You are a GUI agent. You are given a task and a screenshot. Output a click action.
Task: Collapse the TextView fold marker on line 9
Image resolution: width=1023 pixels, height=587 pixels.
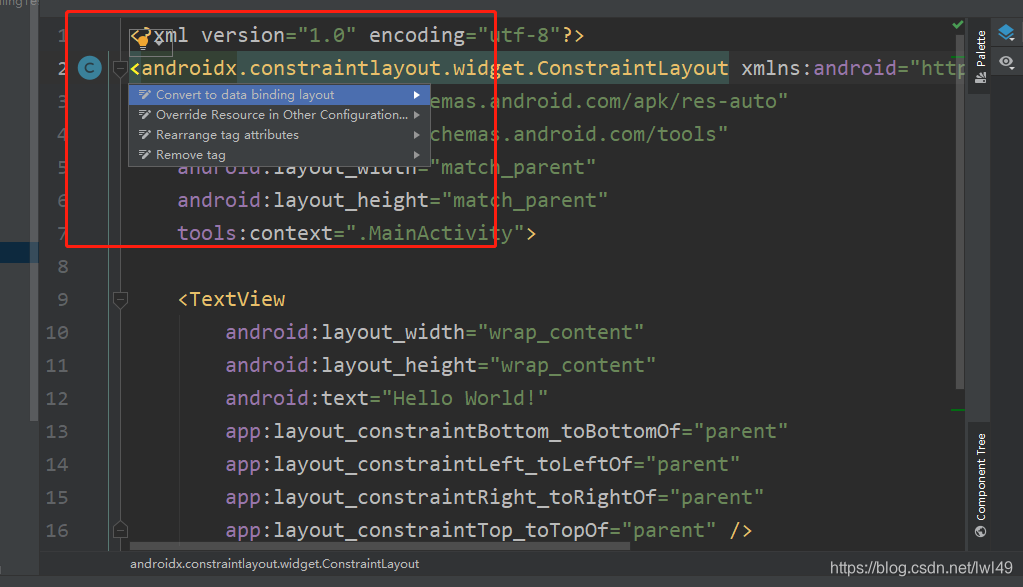[120, 299]
